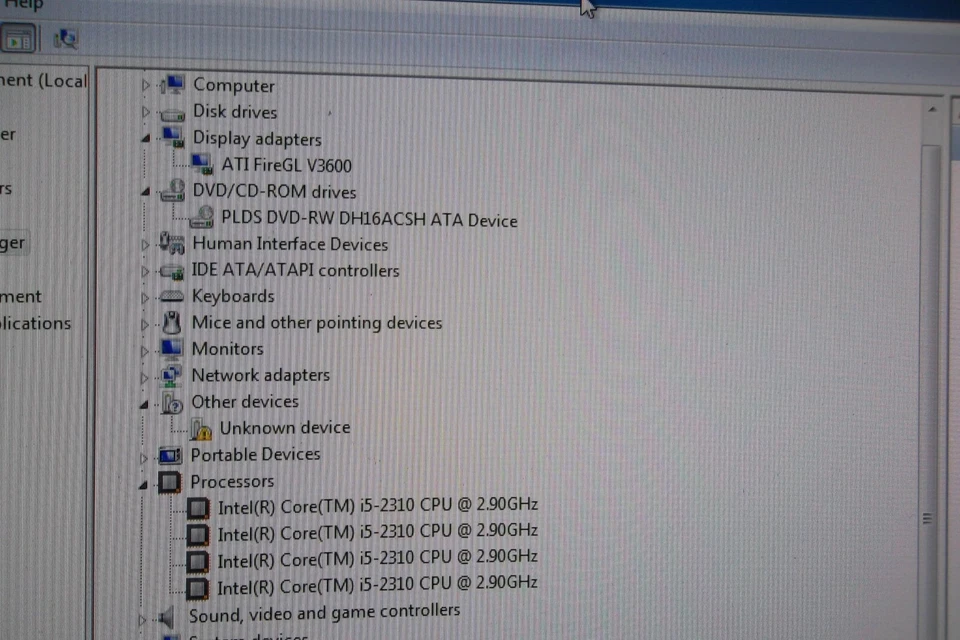The width and height of the screenshot is (960, 640).
Task: Click the Mice and pointing devices icon
Action: (171, 322)
